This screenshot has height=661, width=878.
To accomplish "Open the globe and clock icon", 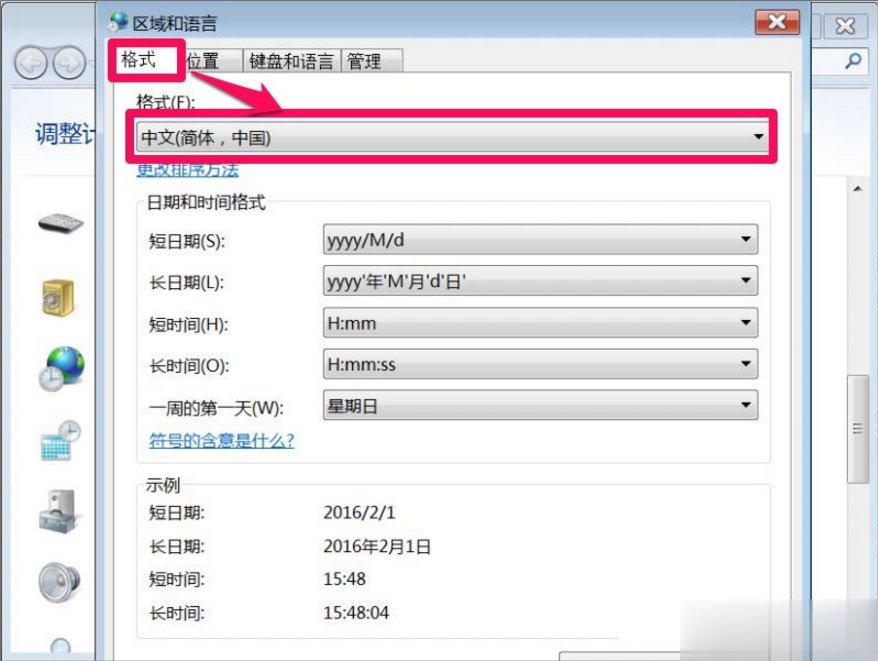I will [62, 368].
